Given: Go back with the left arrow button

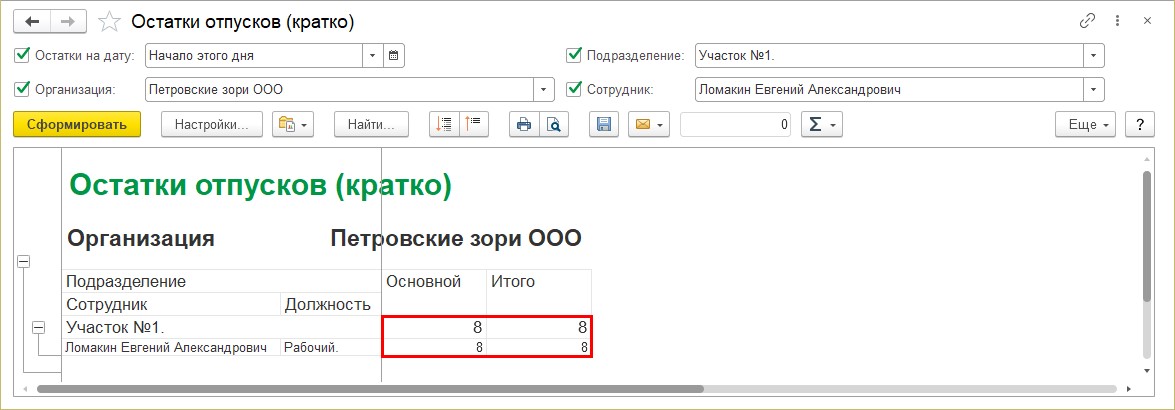Looking at the screenshot, I should click(x=31, y=22).
